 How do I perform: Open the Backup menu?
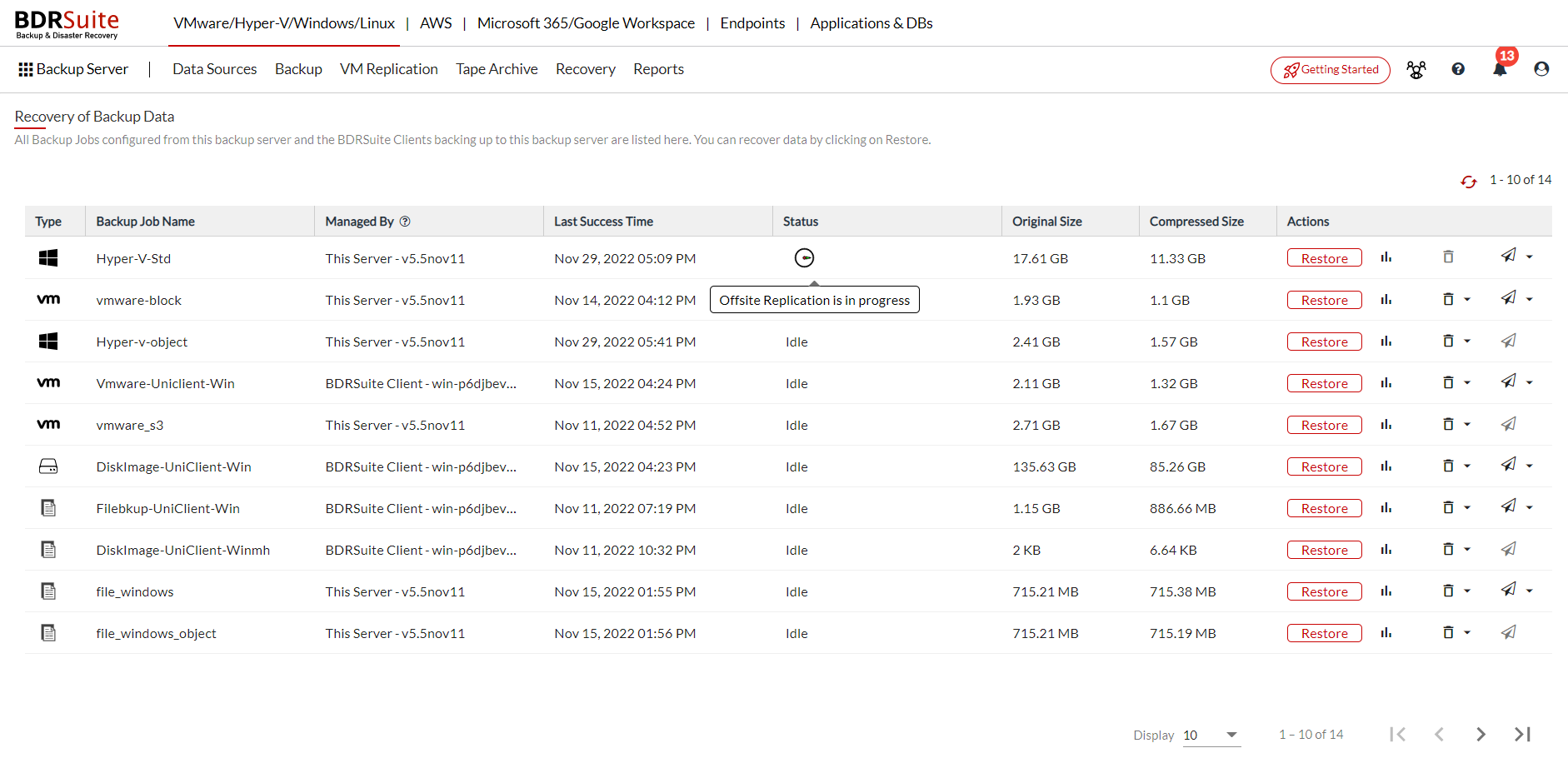tap(298, 69)
